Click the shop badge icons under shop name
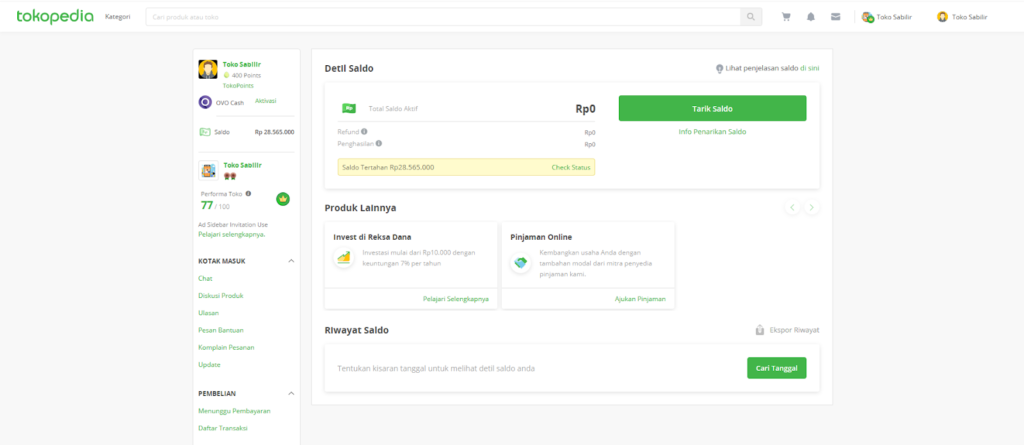The height and width of the screenshot is (445, 1024). tap(229, 176)
